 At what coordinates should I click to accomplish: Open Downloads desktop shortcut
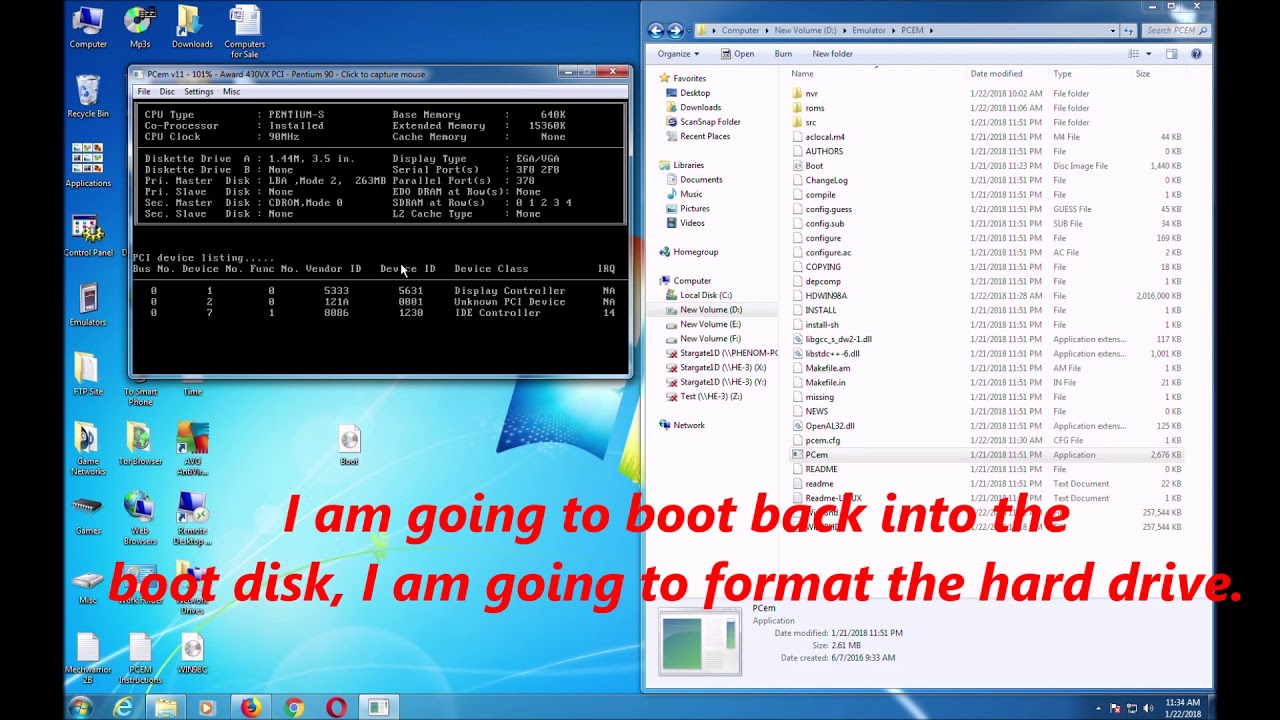[x=192, y=27]
